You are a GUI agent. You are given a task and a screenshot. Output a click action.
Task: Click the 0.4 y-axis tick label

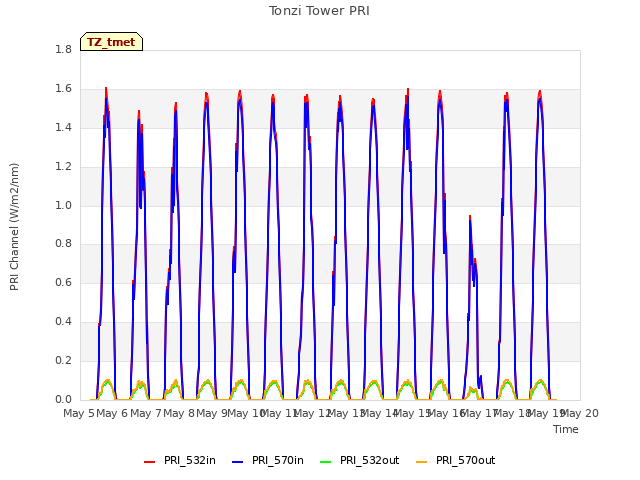63,322
